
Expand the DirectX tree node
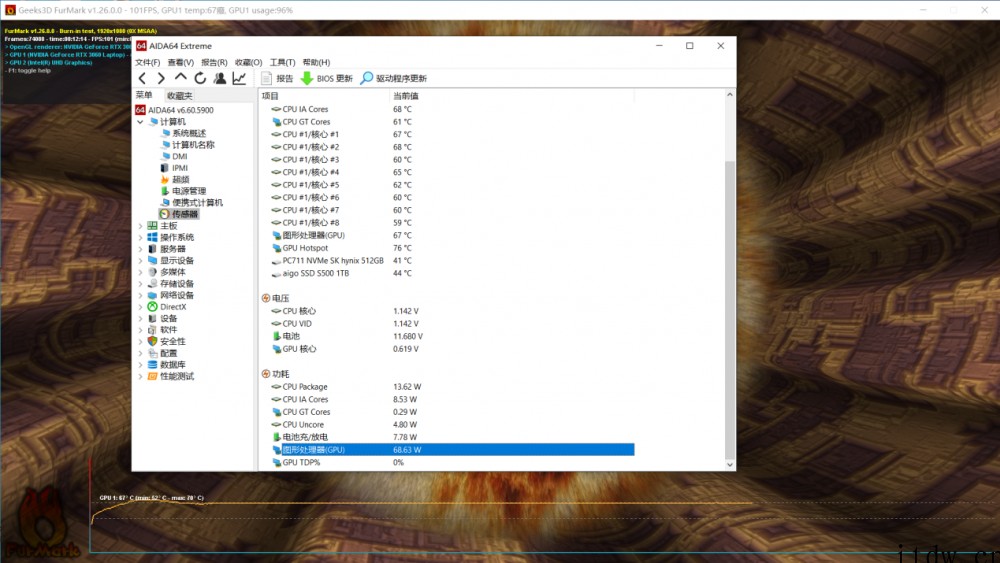point(140,307)
